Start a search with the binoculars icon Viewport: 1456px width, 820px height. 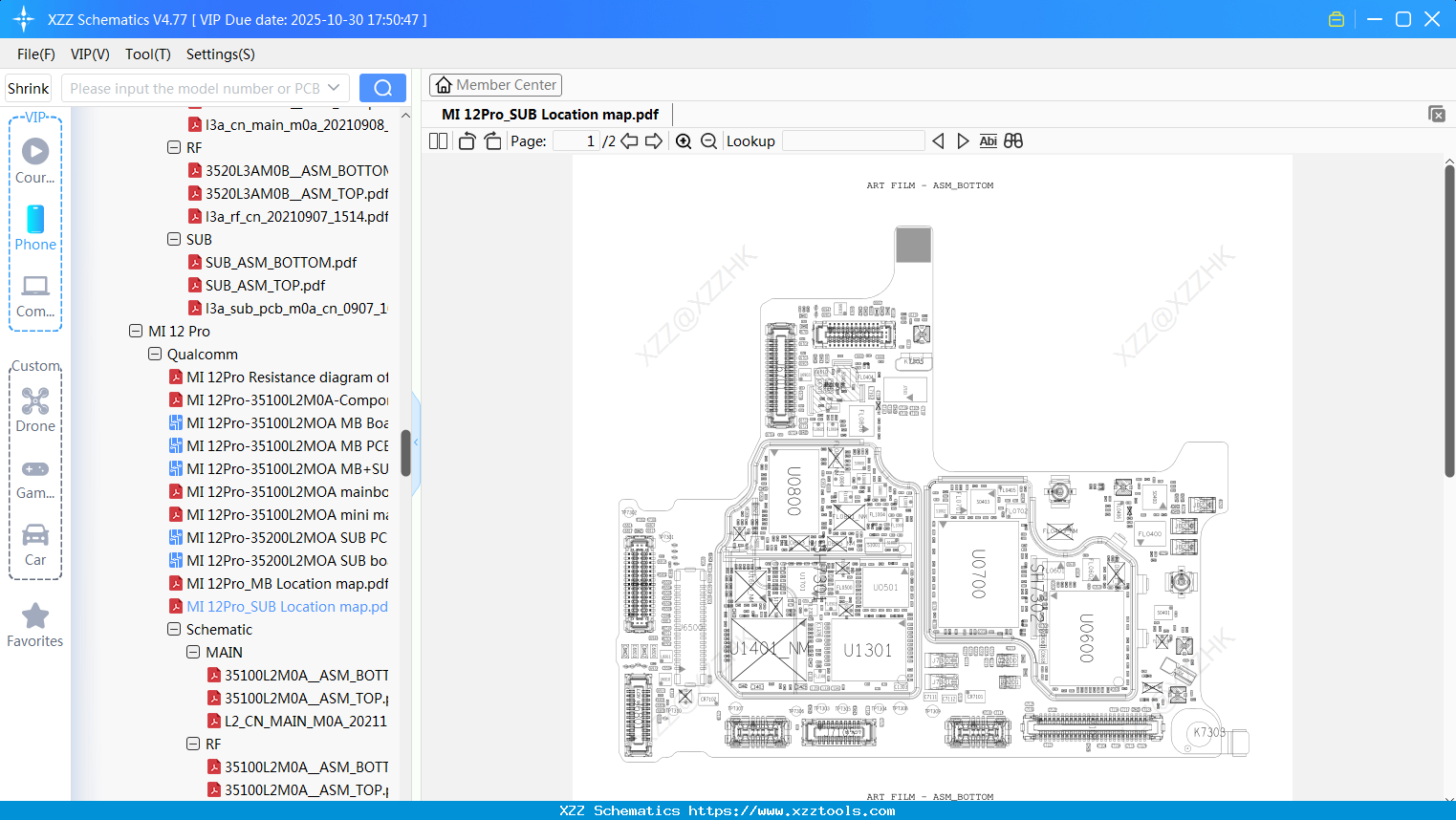pos(1013,140)
